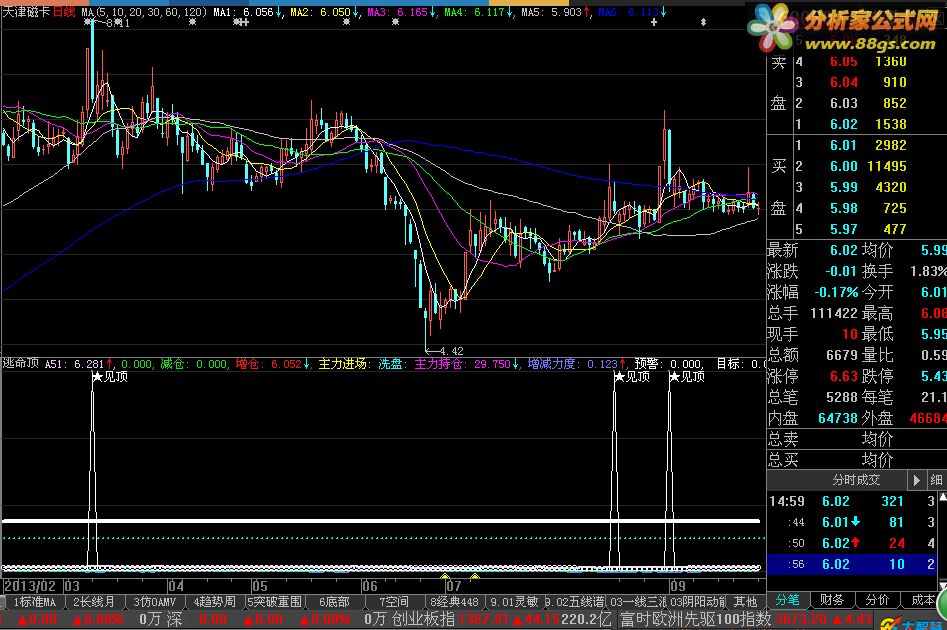This screenshot has height=630, width=947.
Task: Select the 8经典448 indicator tab
Action: coord(454,602)
